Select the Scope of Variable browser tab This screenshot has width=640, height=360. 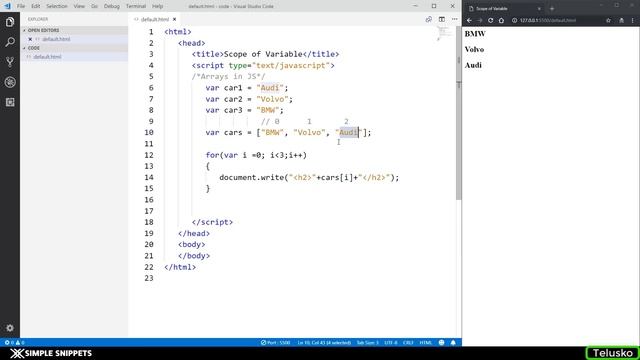pos(504,9)
